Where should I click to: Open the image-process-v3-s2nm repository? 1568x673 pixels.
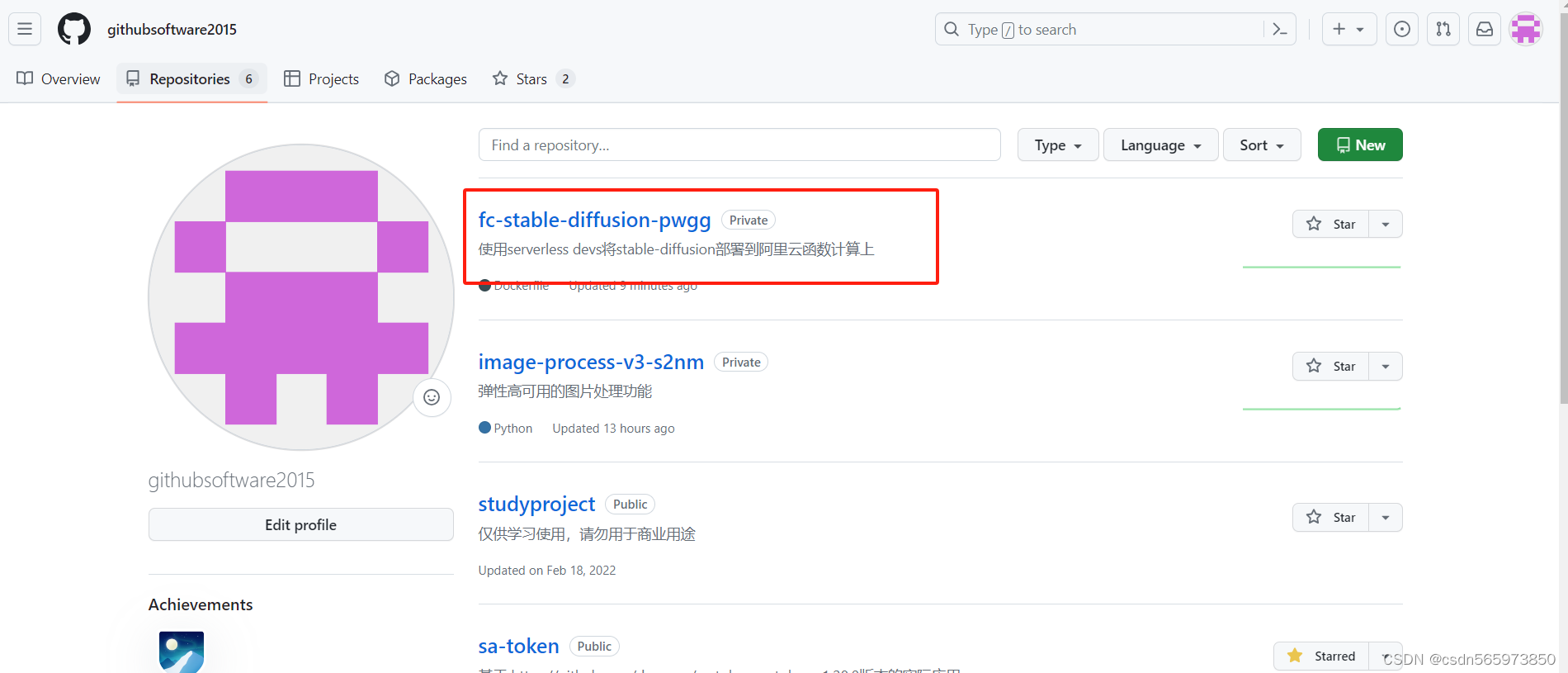pyautogui.click(x=591, y=362)
